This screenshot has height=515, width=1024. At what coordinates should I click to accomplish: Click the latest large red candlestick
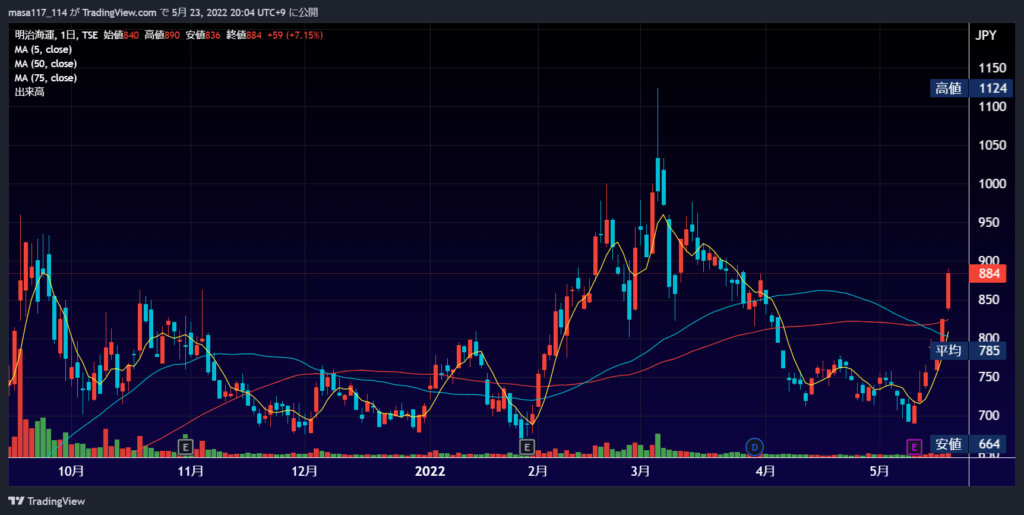(948, 289)
